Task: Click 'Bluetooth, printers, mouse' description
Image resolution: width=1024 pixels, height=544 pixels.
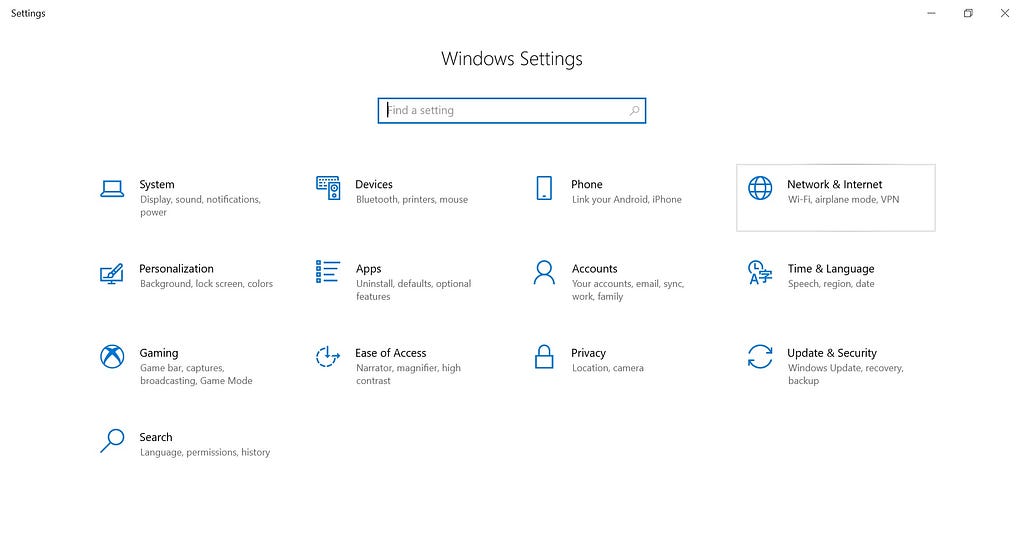Action: coord(412,200)
